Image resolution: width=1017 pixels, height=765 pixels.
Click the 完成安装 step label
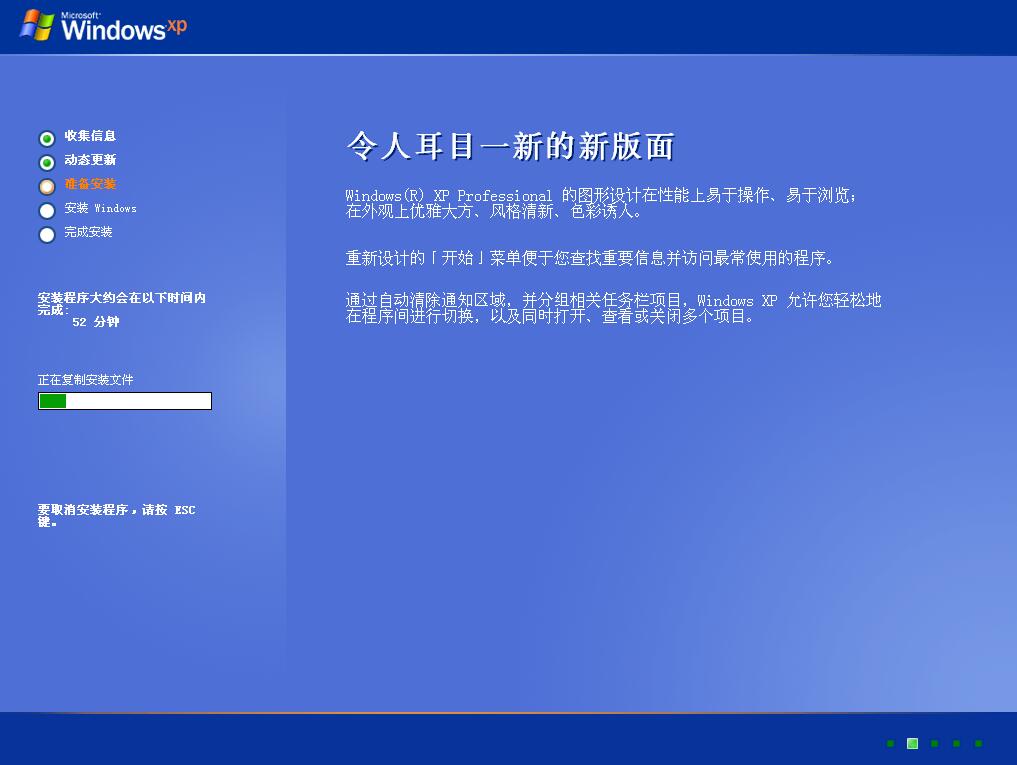click(88, 232)
